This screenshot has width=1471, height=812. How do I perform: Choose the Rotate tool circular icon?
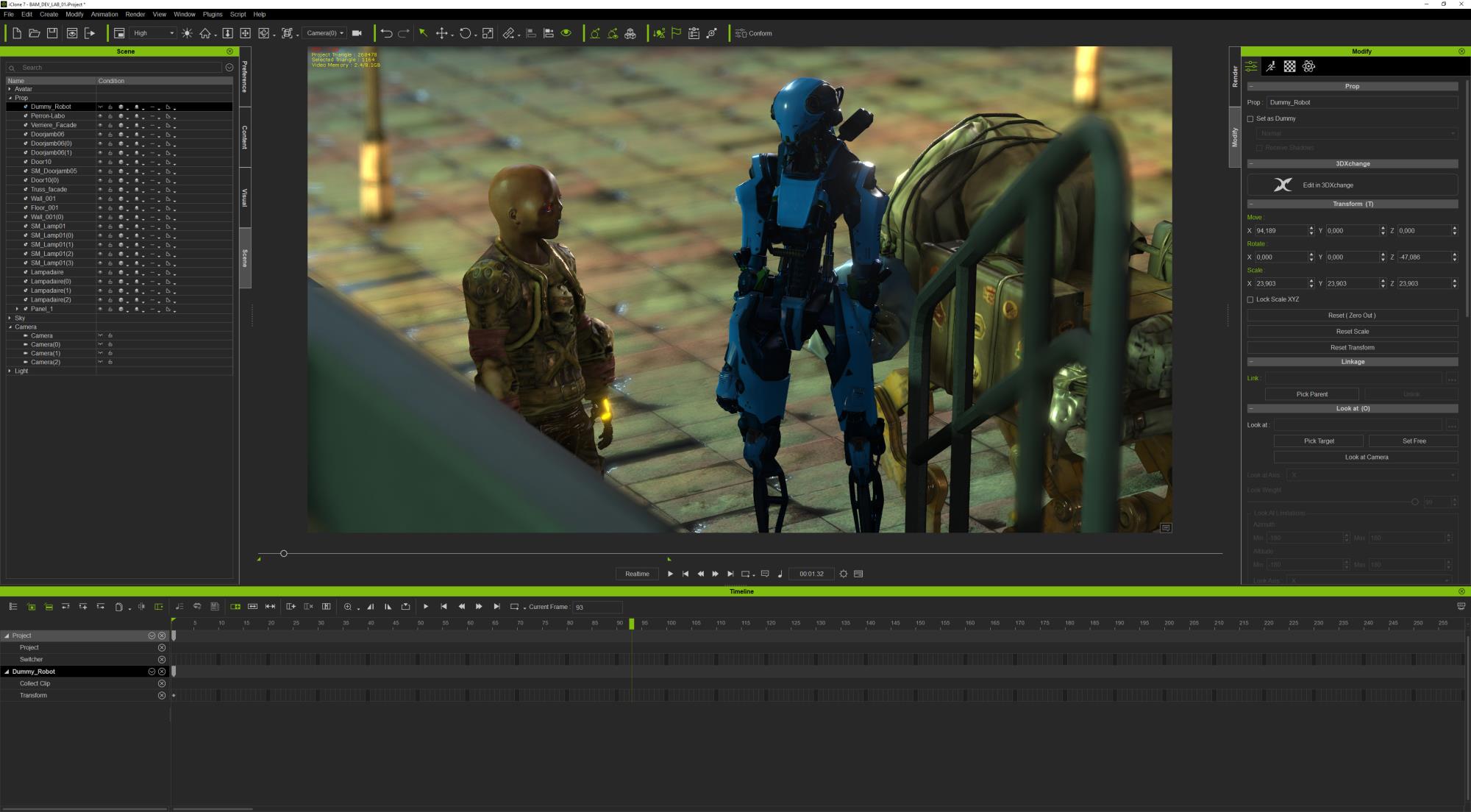pos(465,33)
